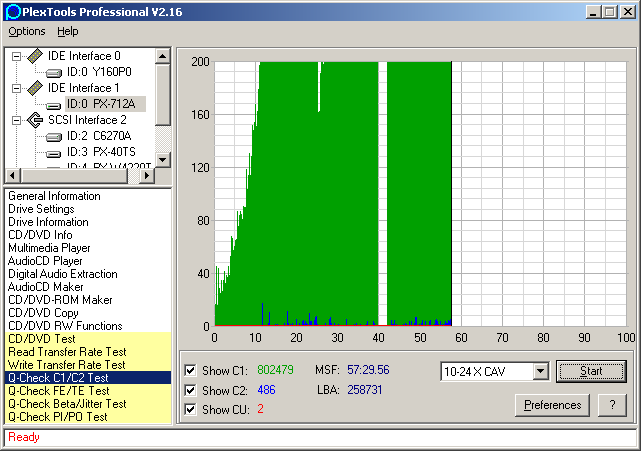Image resolution: width=641 pixels, height=451 pixels.
Task: Select the IDE Interface 0 label
Action: click(84, 56)
